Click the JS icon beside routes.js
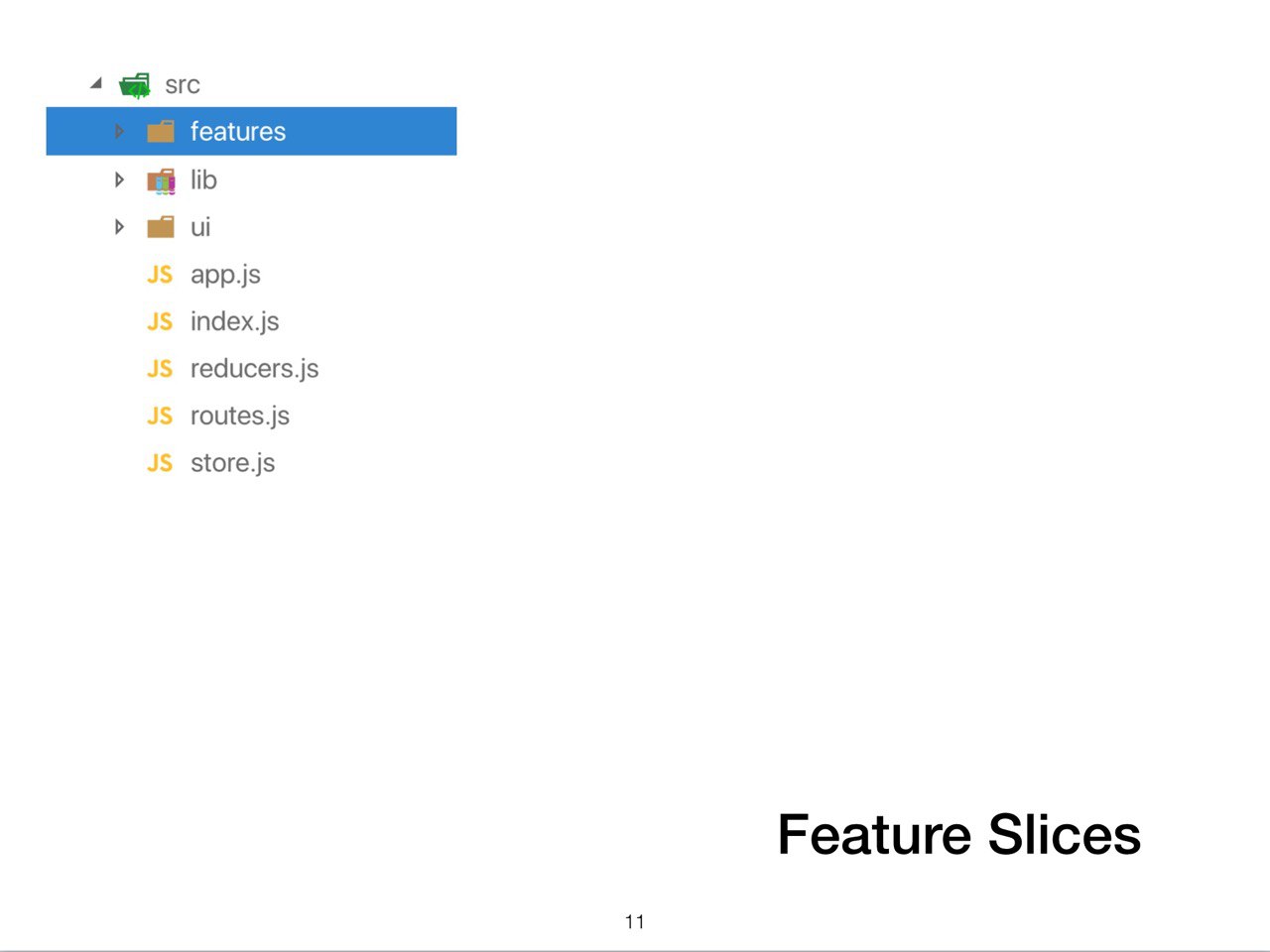The height and width of the screenshot is (952, 1270). coord(160,416)
